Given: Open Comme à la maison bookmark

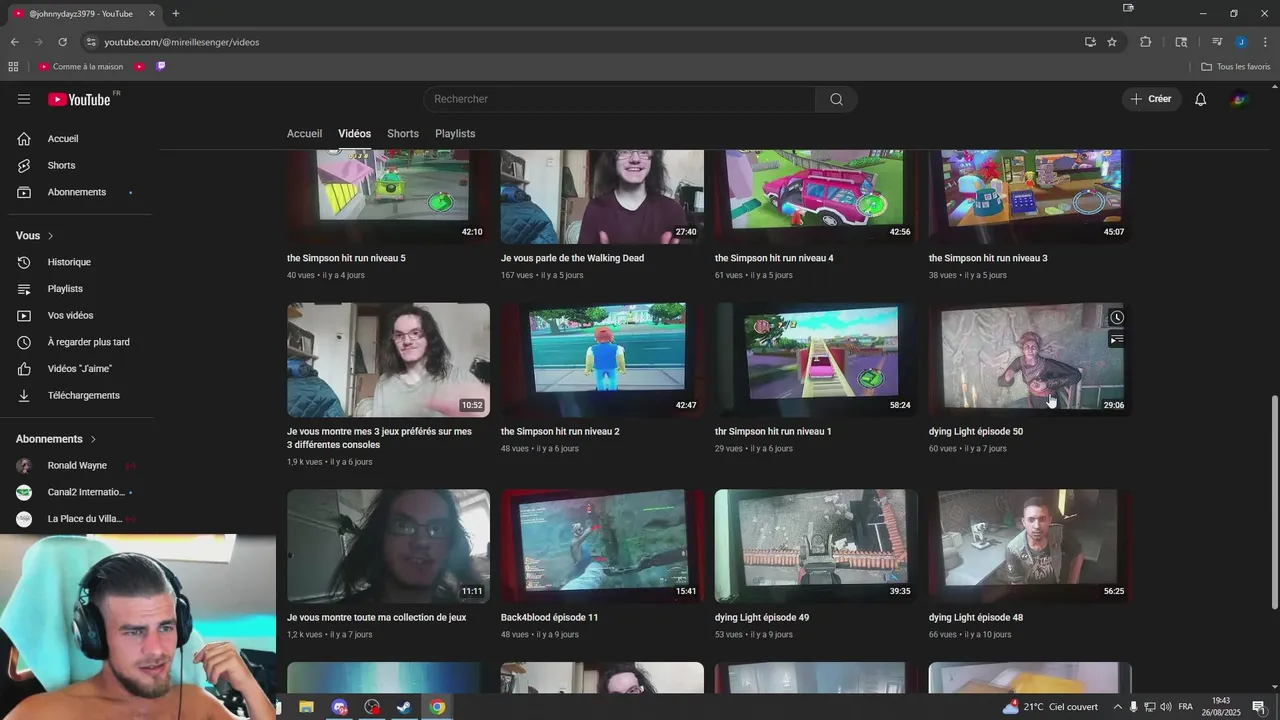Looking at the screenshot, I should pos(81,67).
